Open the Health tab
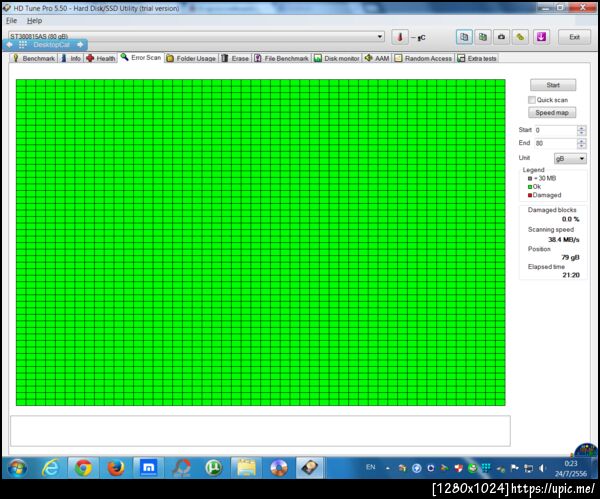The height and width of the screenshot is (499, 600). (x=101, y=58)
